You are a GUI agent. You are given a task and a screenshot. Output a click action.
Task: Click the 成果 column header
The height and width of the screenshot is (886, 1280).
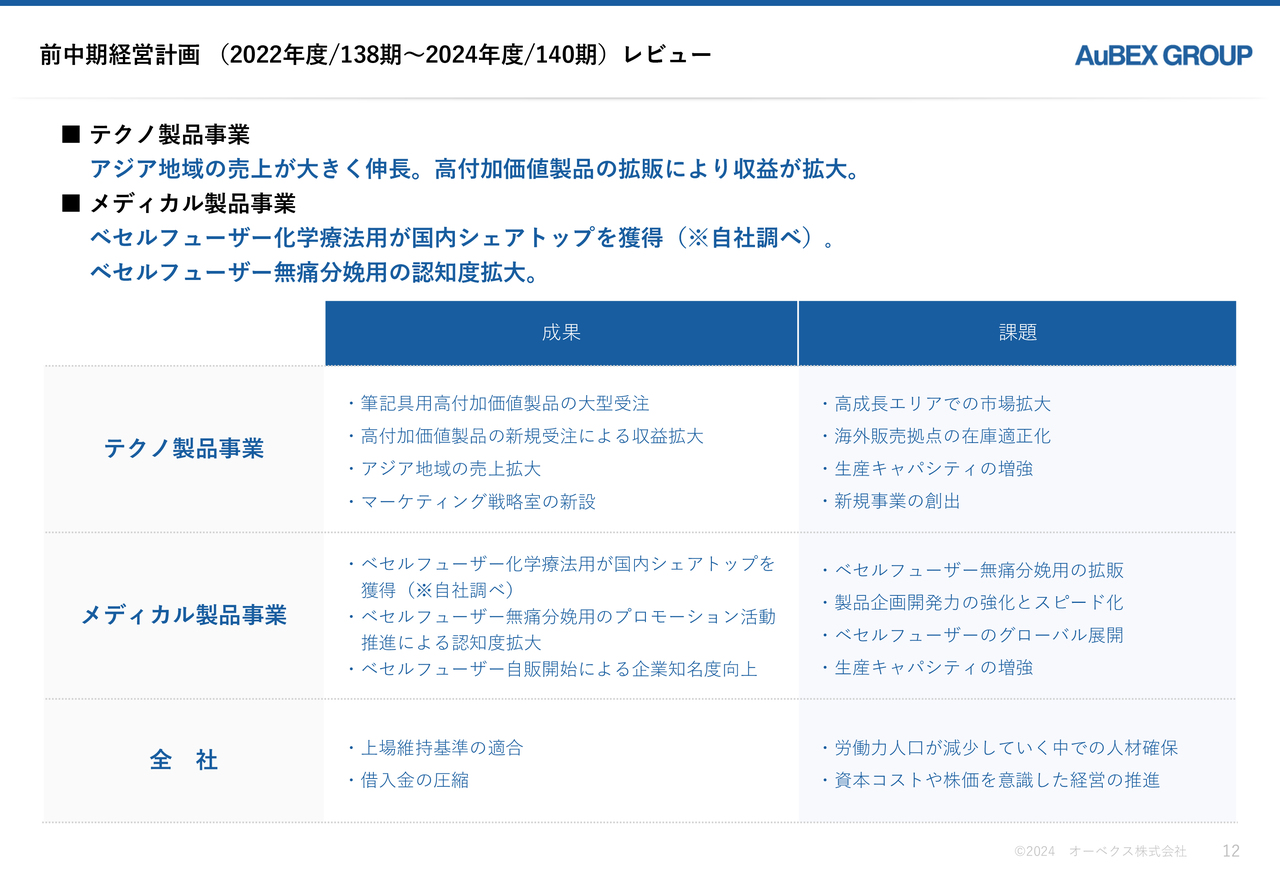point(561,333)
